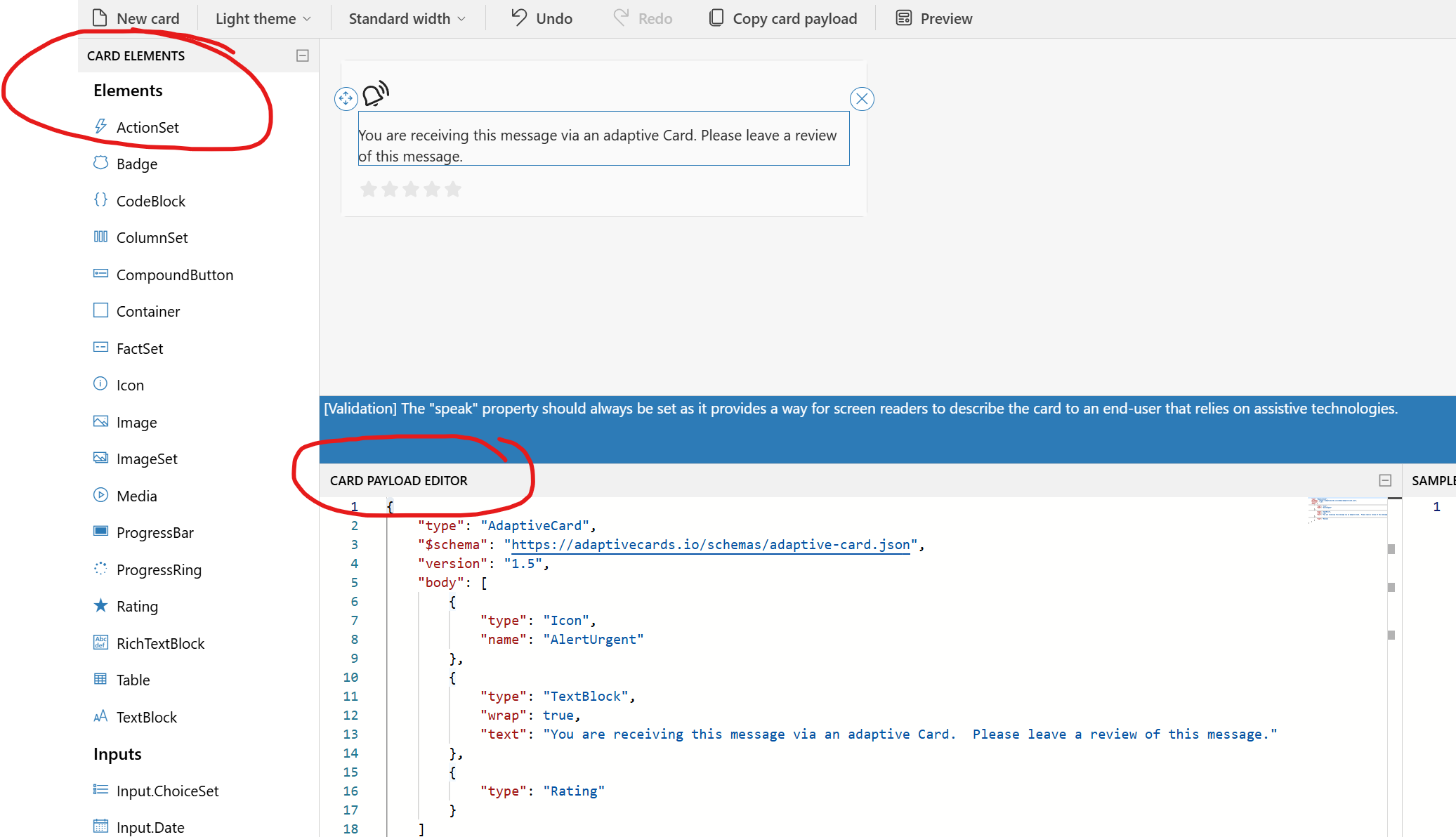This screenshot has width=1456, height=837.
Task: Select the Table element icon
Action: coord(100,679)
